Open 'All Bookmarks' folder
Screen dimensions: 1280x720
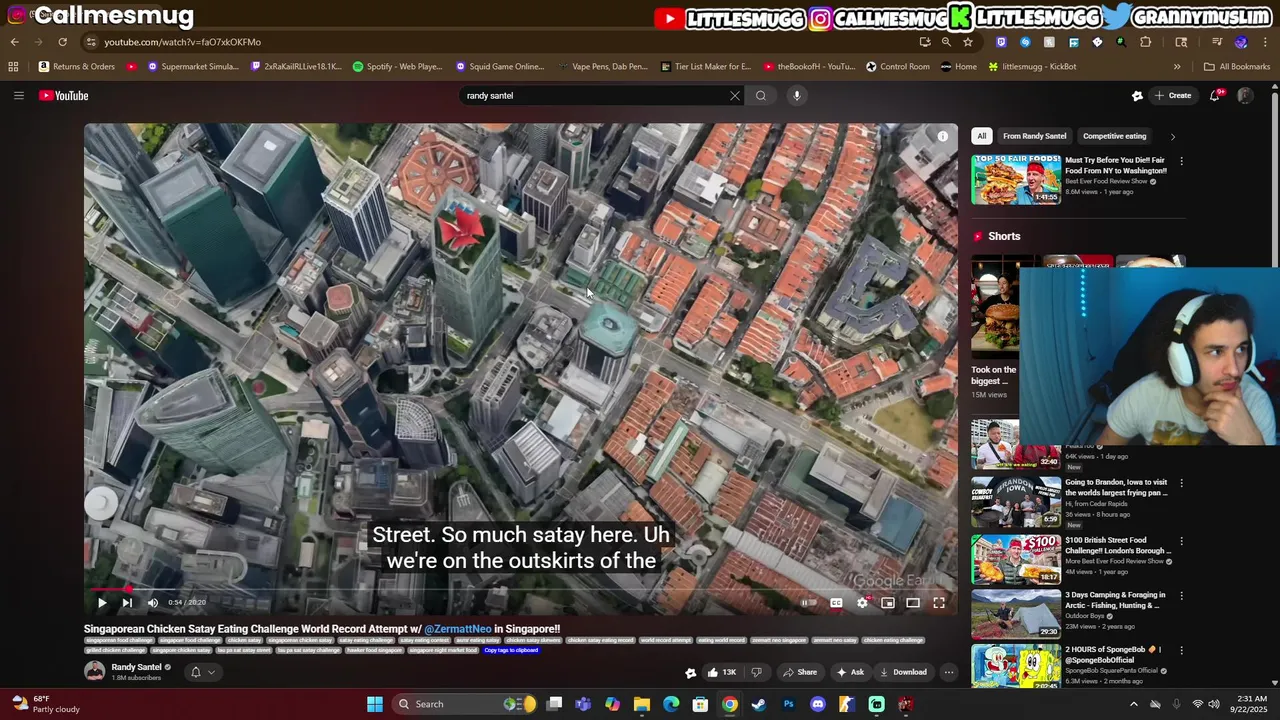[x=1237, y=67]
